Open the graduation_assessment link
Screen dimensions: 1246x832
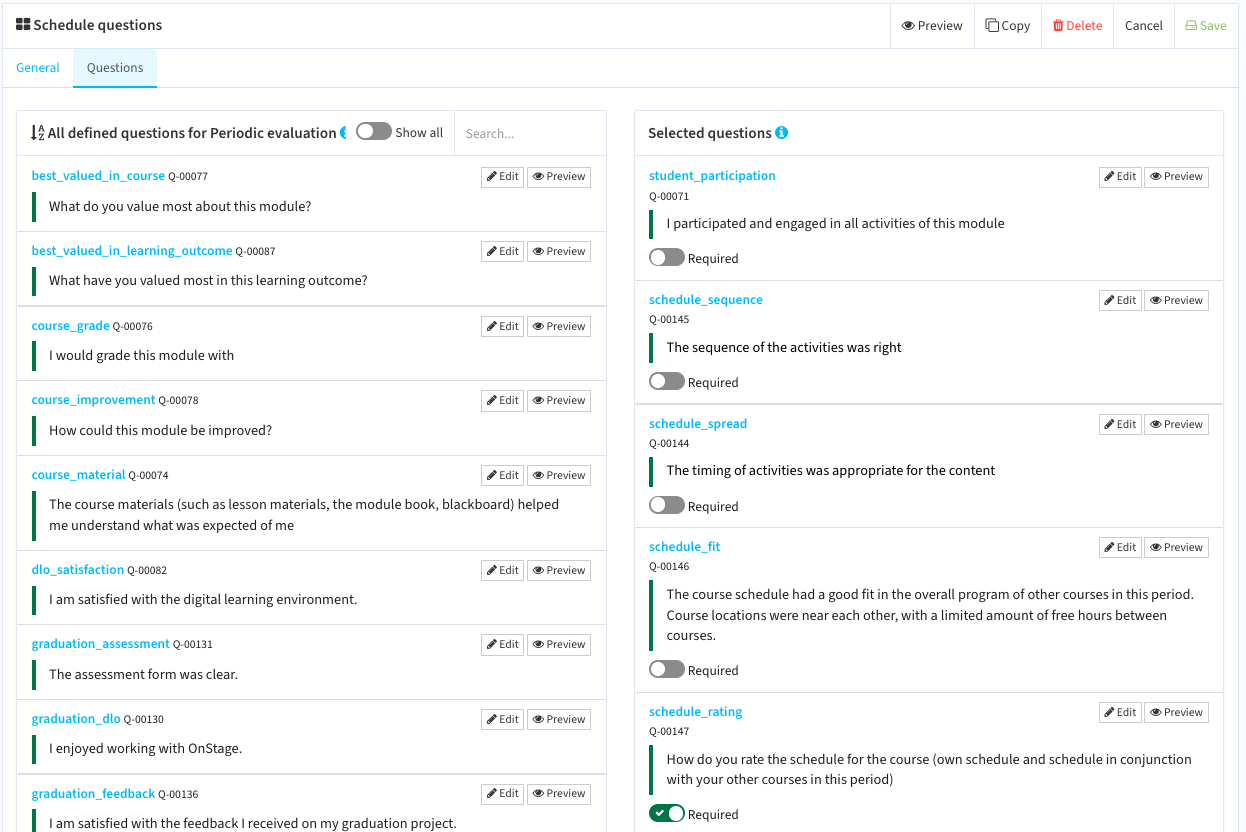click(101, 644)
